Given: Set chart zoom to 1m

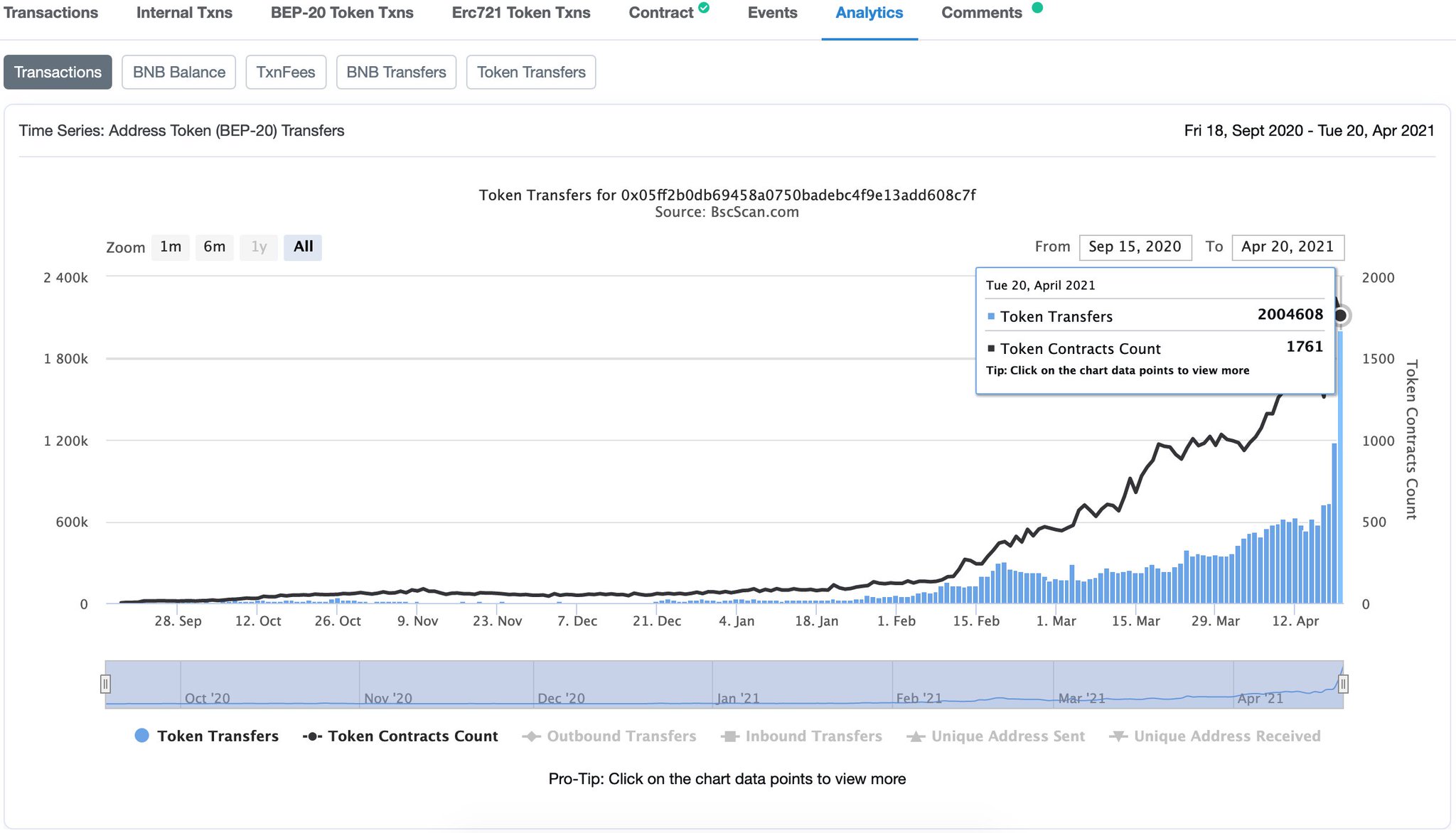Looking at the screenshot, I should point(171,247).
